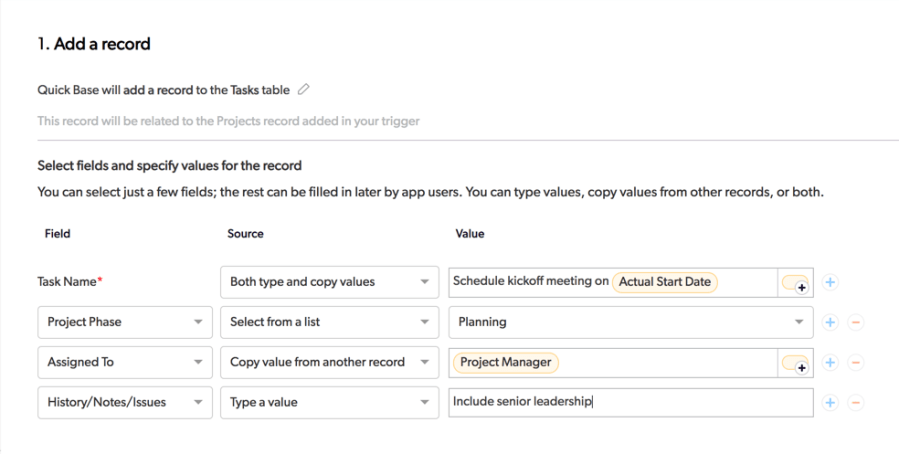The width and height of the screenshot is (899, 454).
Task: Click the plus icon on the Task Name row
Action: pyautogui.click(x=830, y=282)
